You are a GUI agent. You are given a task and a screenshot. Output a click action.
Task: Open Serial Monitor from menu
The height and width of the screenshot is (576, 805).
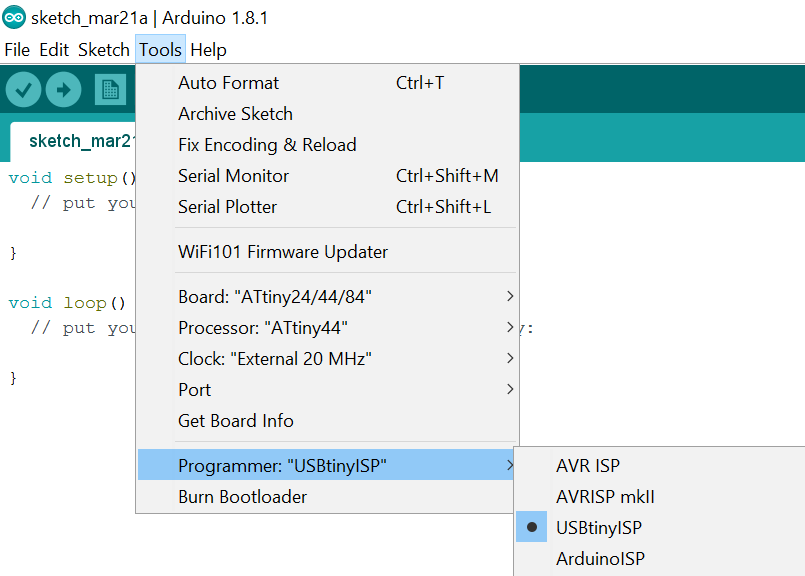click(x=327, y=176)
